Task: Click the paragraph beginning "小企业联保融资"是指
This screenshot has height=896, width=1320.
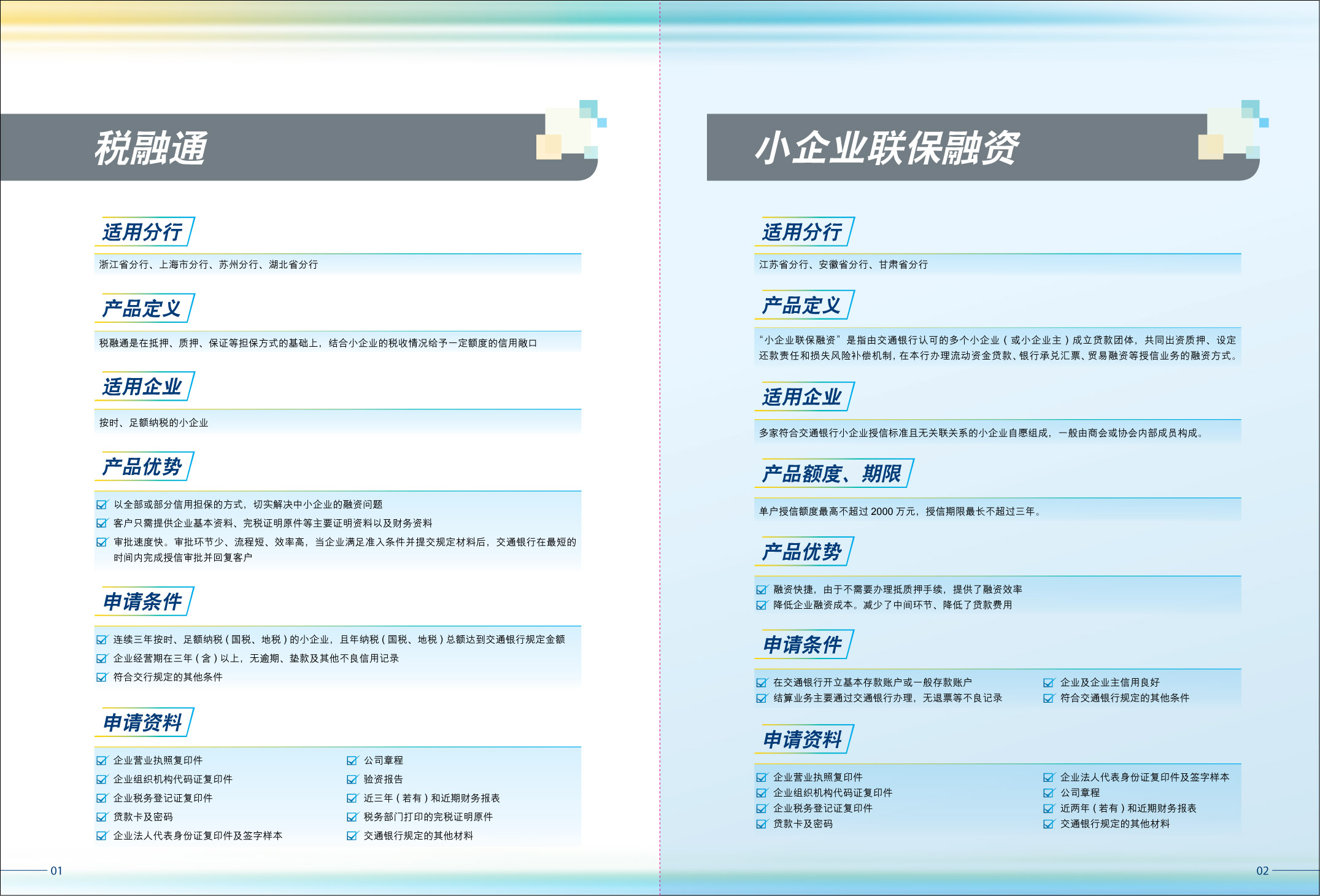Action: point(998,348)
